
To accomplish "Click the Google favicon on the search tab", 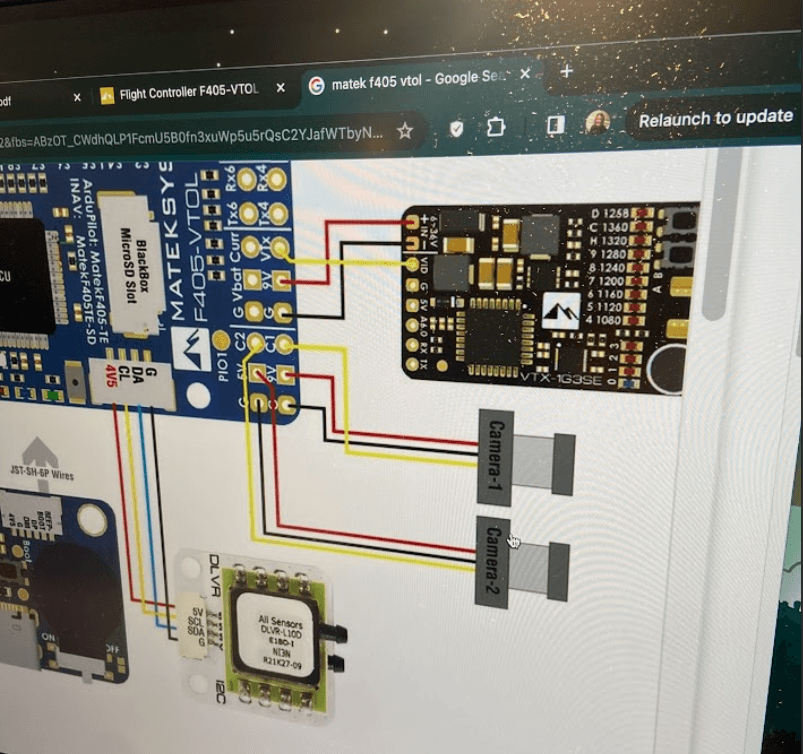I will (x=316, y=86).
